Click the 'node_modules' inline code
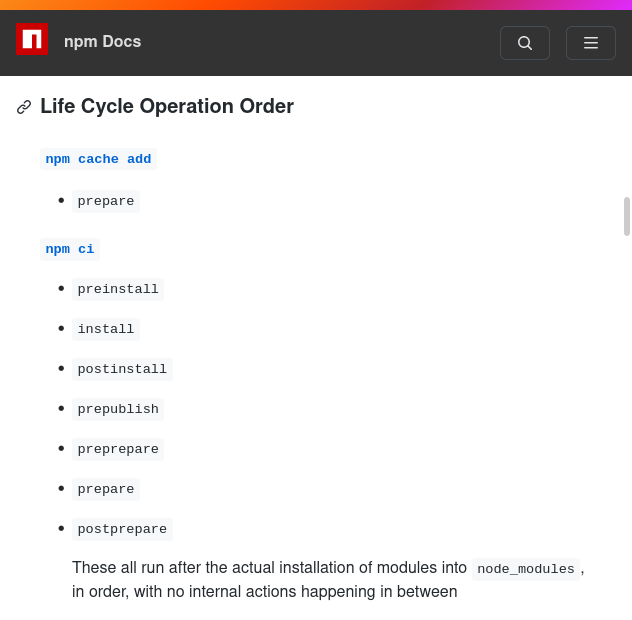632x620 pixels. (x=526, y=569)
